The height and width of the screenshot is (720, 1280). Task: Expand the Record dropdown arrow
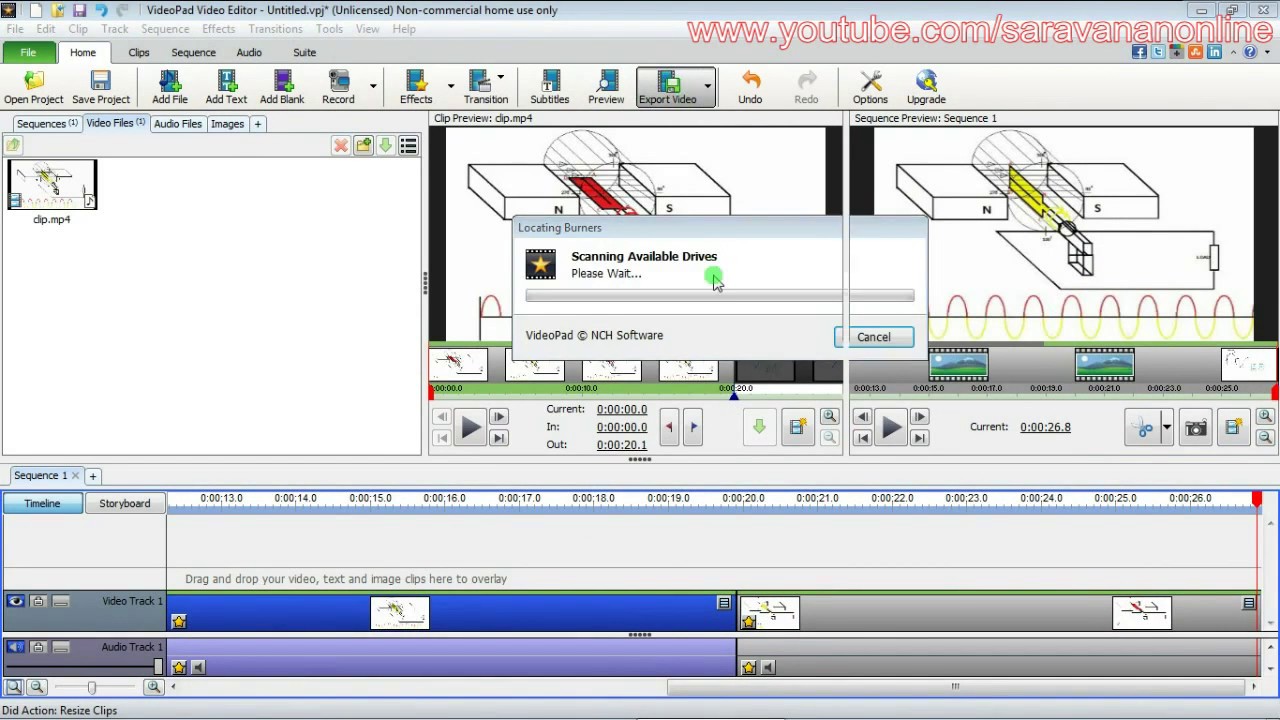tap(373, 87)
